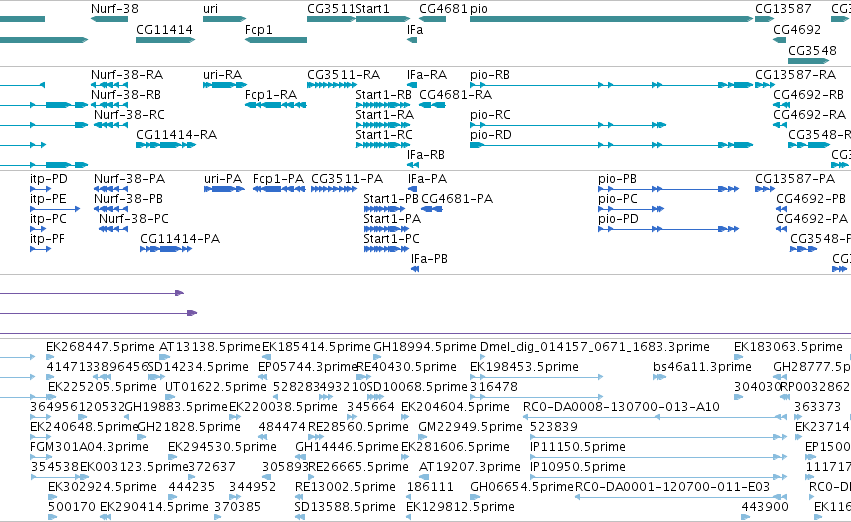Screen dimensions: 851x522
Task: Open the Nurf-38-PC protein label
Action: pos(134,219)
